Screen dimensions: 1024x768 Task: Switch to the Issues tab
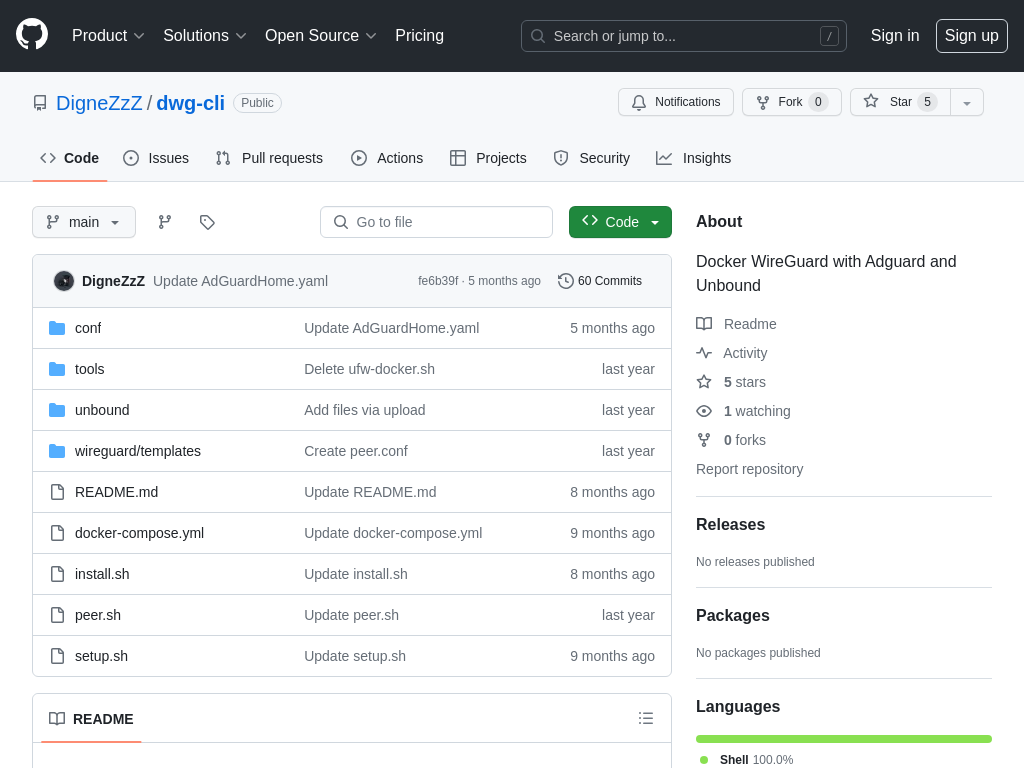[156, 158]
